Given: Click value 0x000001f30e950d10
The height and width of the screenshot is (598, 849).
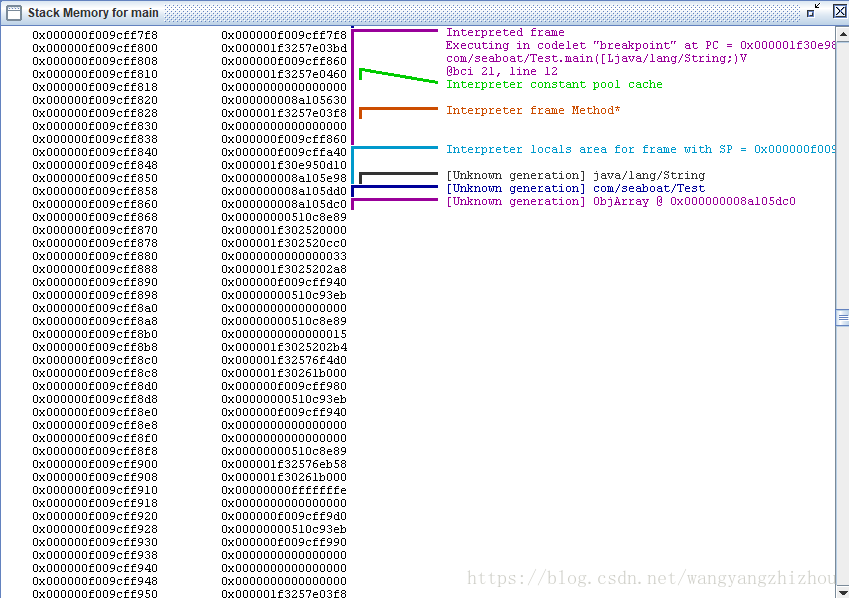Looking at the screenshot, I should click(x=284, y=165).
